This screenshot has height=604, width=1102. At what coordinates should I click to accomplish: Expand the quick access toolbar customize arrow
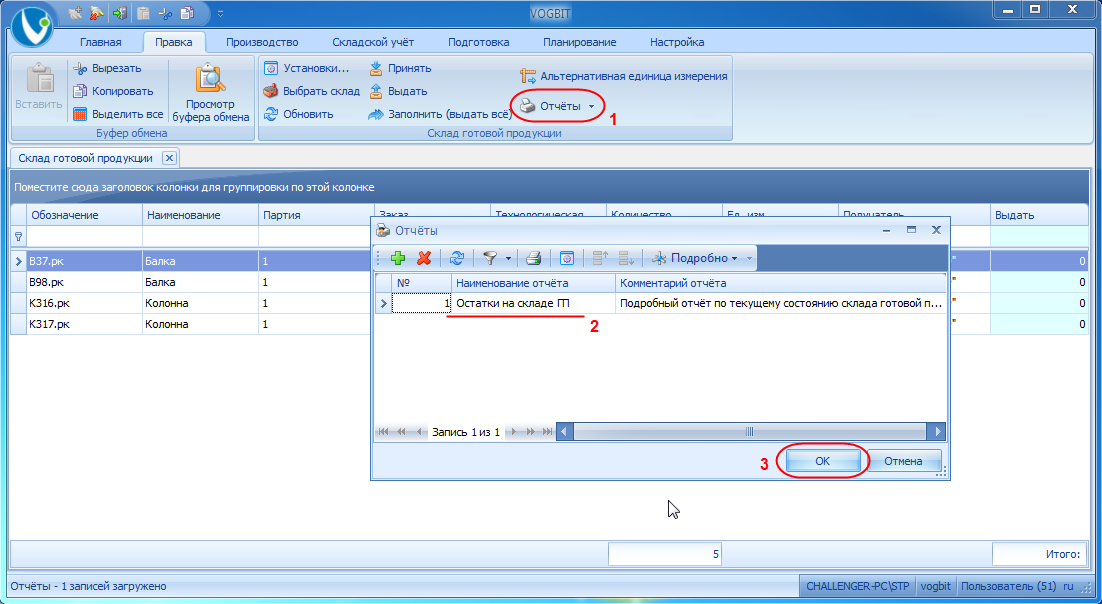pos(220,13)
